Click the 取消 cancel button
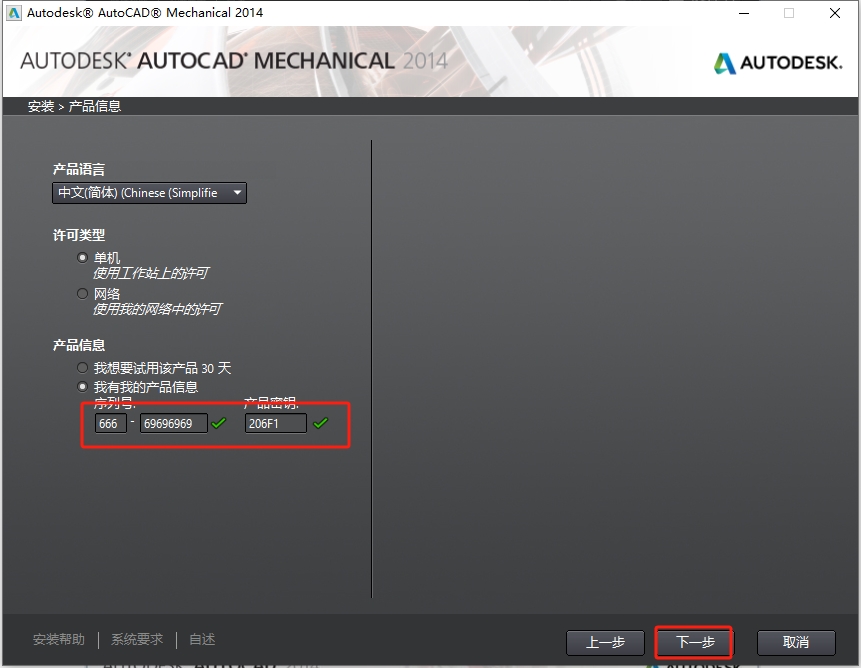The height and width of the screenshot is (668, 861). pos(796,642)
